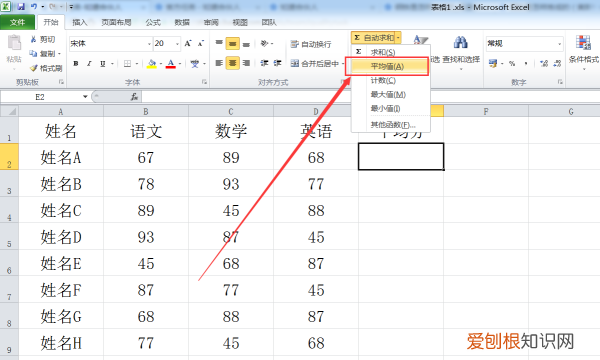Screen dimensions: 600x360
Task: Apply the cell borders icon
Action: click(x=127, y=64)
